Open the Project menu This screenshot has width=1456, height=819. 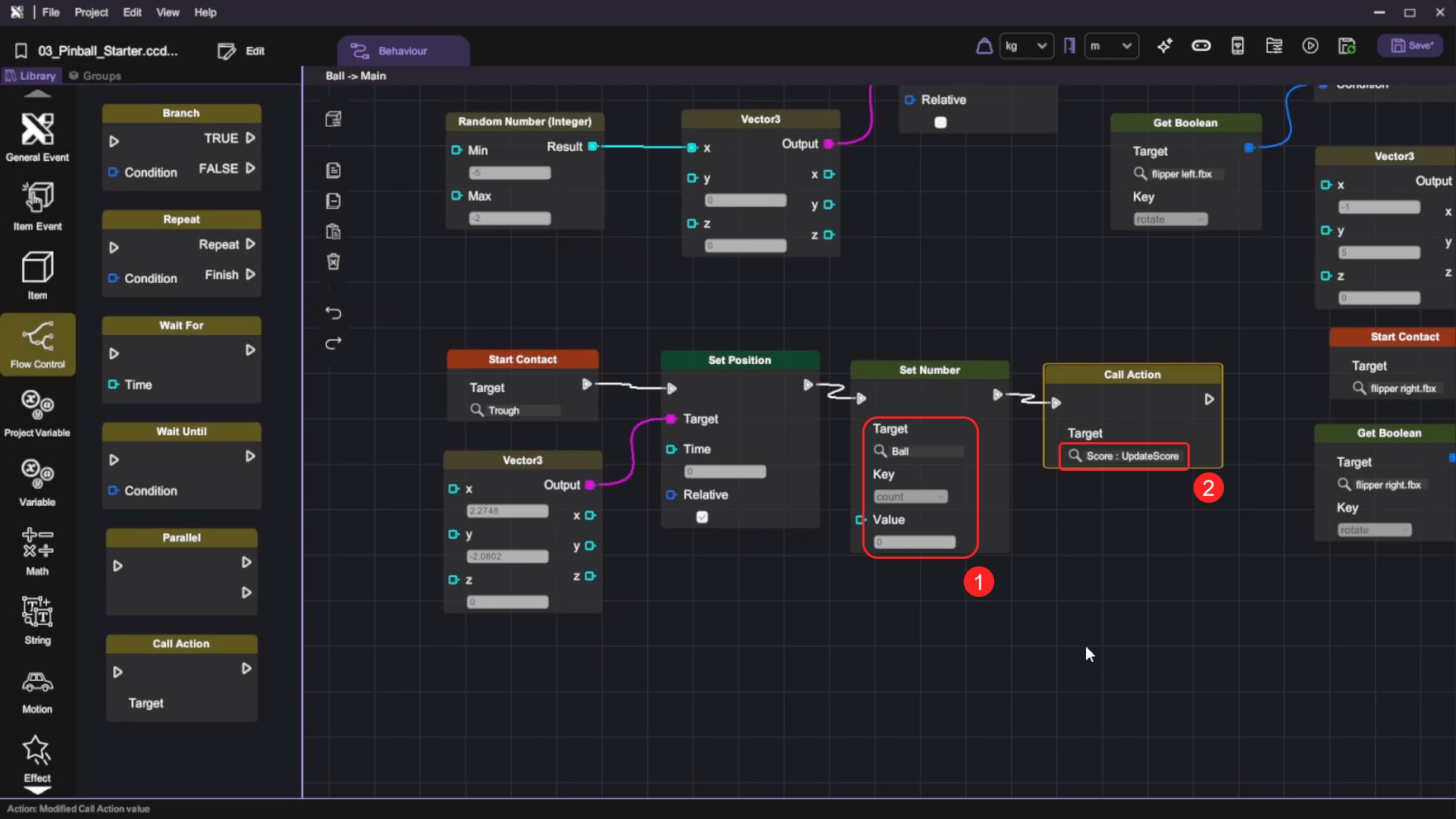click(91, 12)
